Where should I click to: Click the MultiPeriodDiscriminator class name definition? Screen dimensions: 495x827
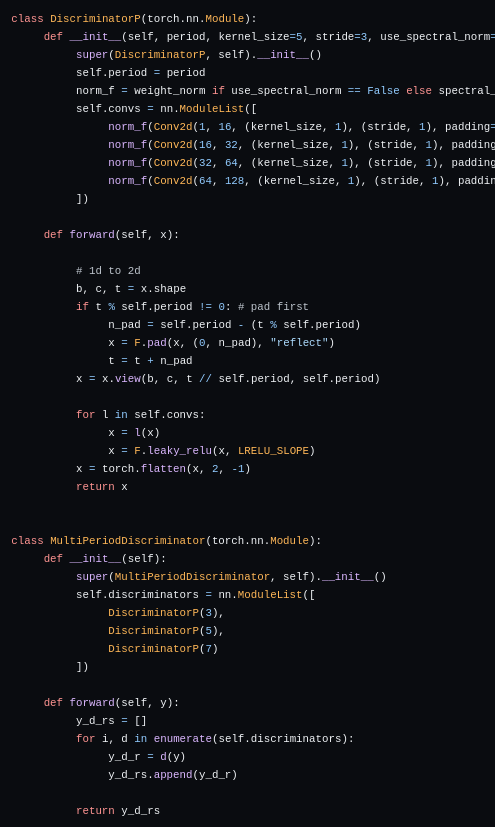pos(128,541)
